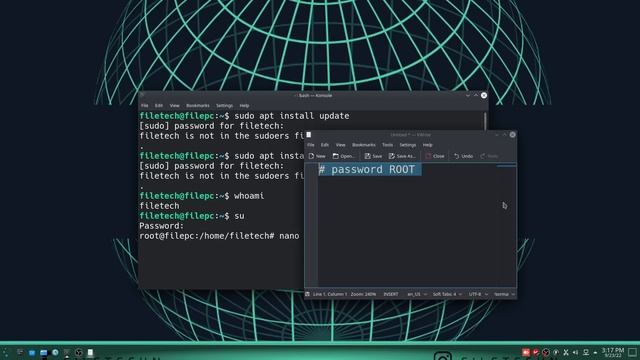Open the KWrite Bookmarks menu
The height and width of the screenshot is (360, 640).
[x=364, y=145]
